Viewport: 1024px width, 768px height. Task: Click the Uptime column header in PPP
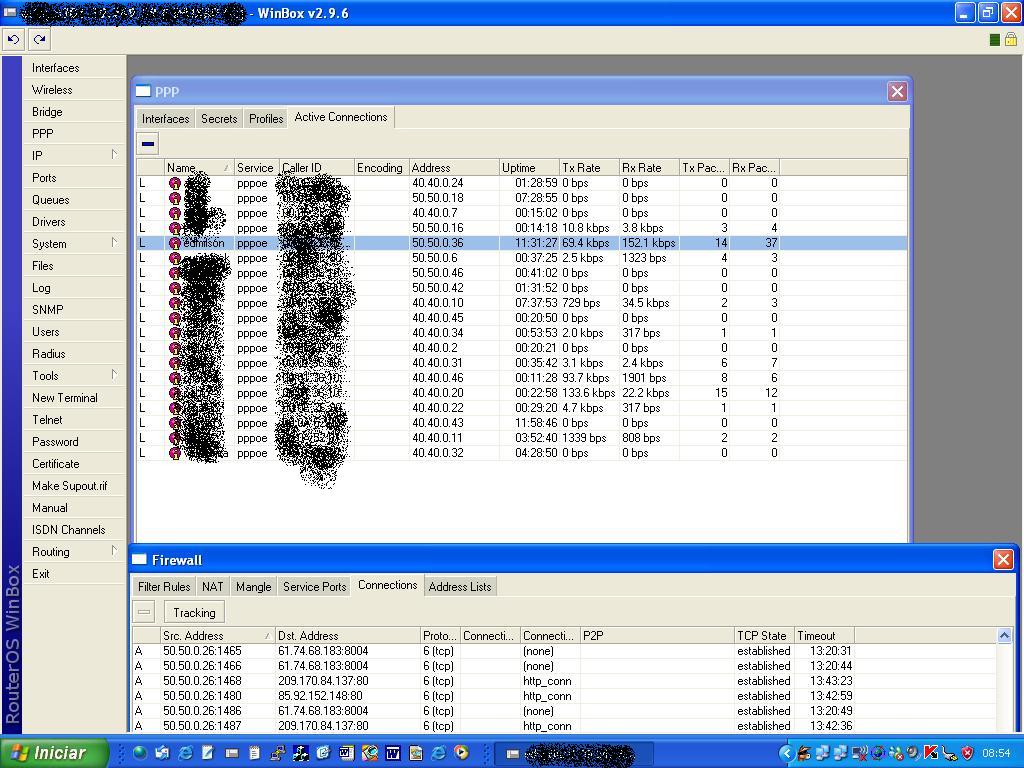point(530,168)
